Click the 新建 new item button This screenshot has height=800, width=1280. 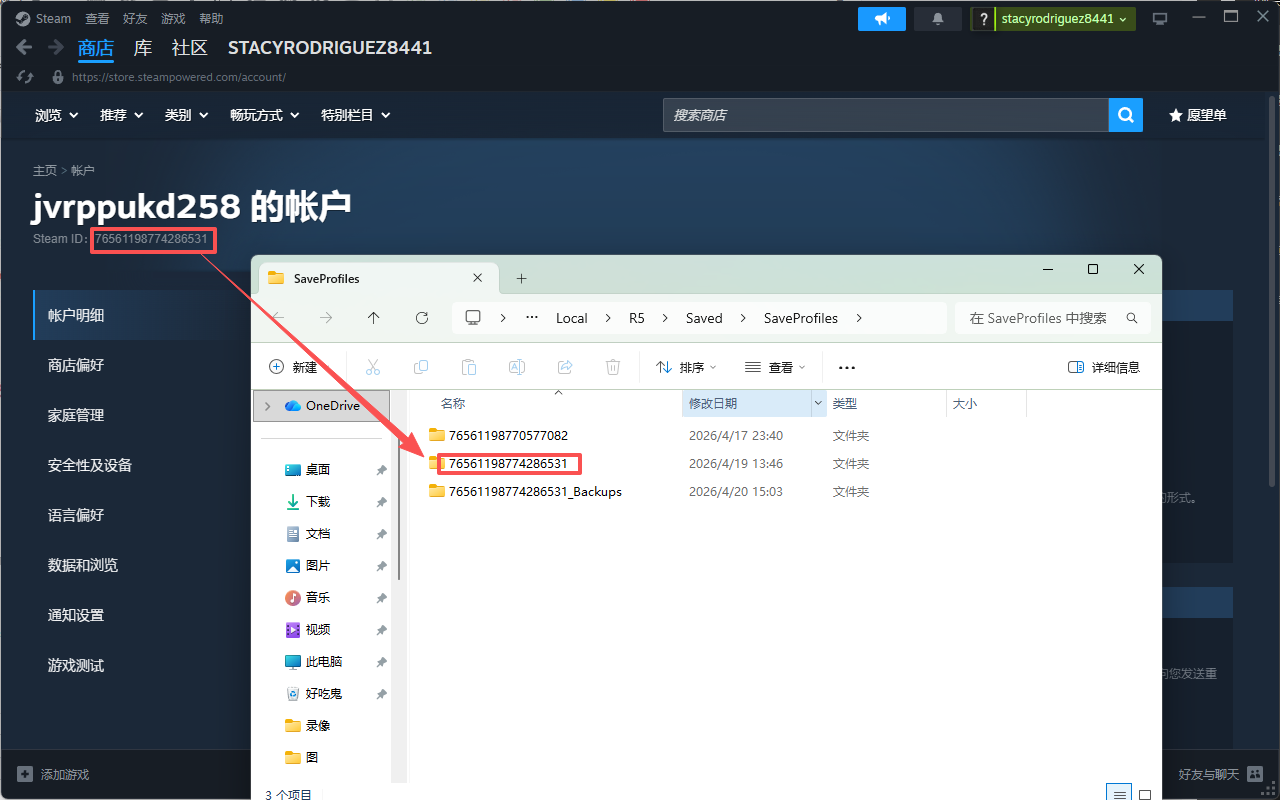point(294,367)
